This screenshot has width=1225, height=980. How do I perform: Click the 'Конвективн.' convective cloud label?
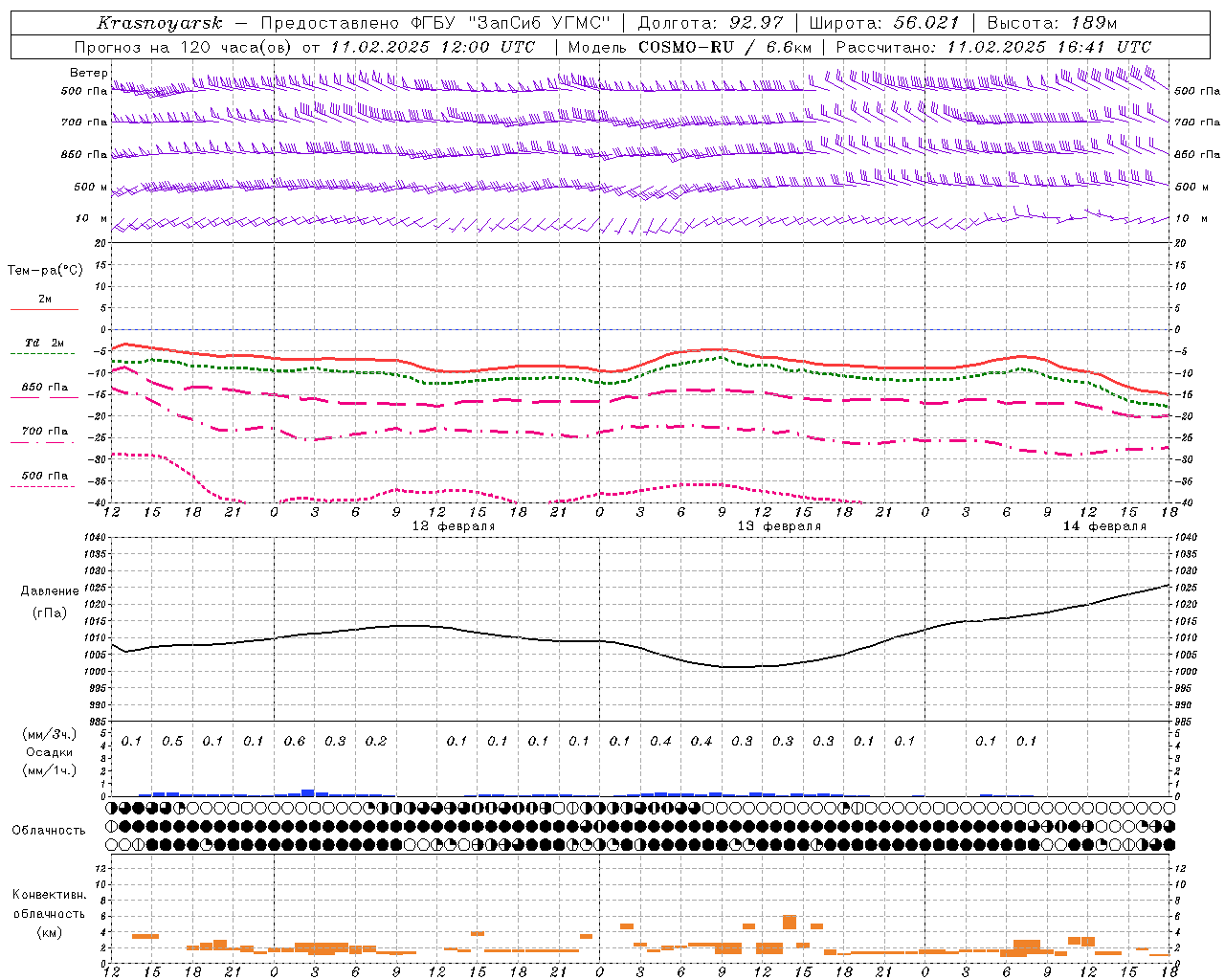[50, 895]
